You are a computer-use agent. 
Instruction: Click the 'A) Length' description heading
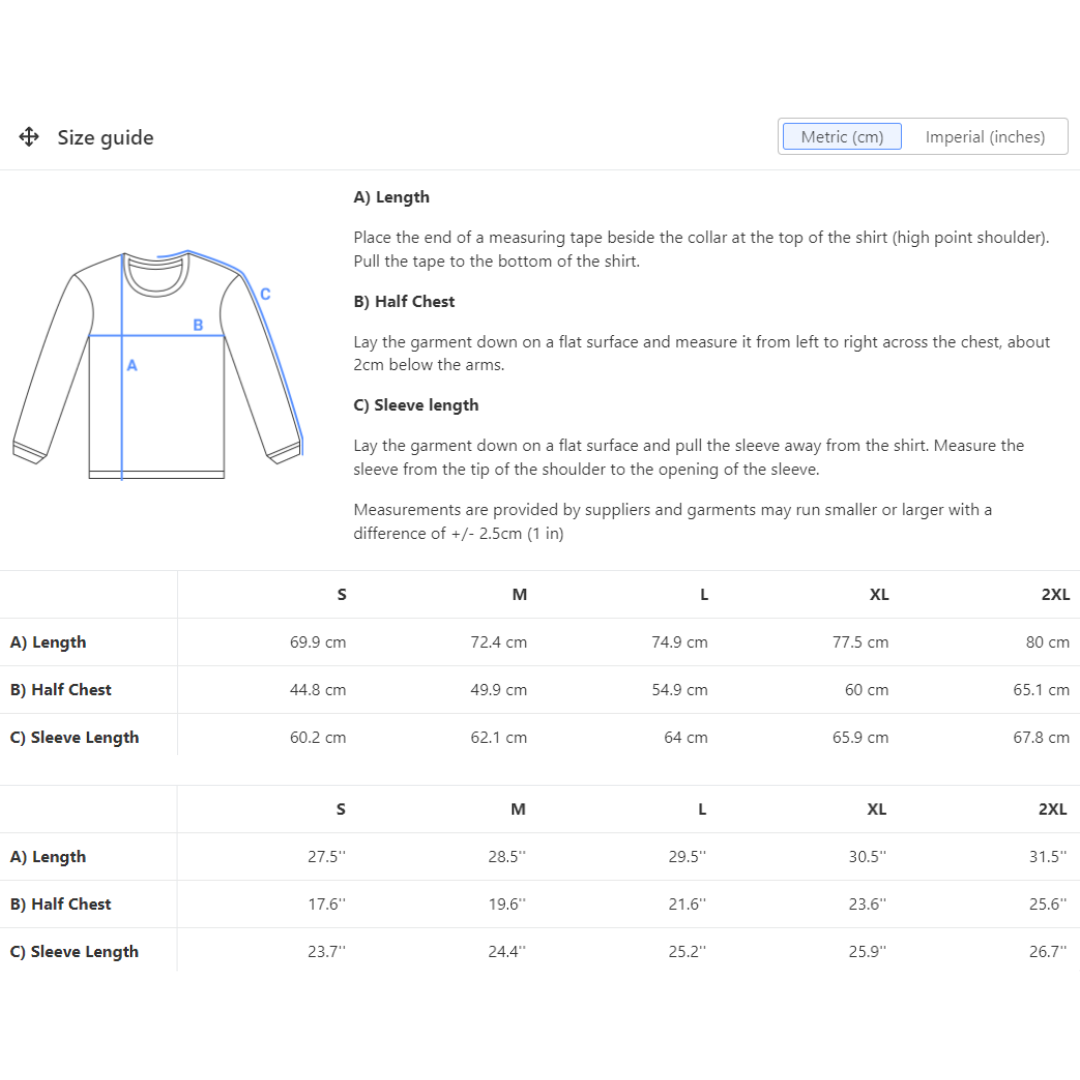pyautogui.click(x=391, y=197)
